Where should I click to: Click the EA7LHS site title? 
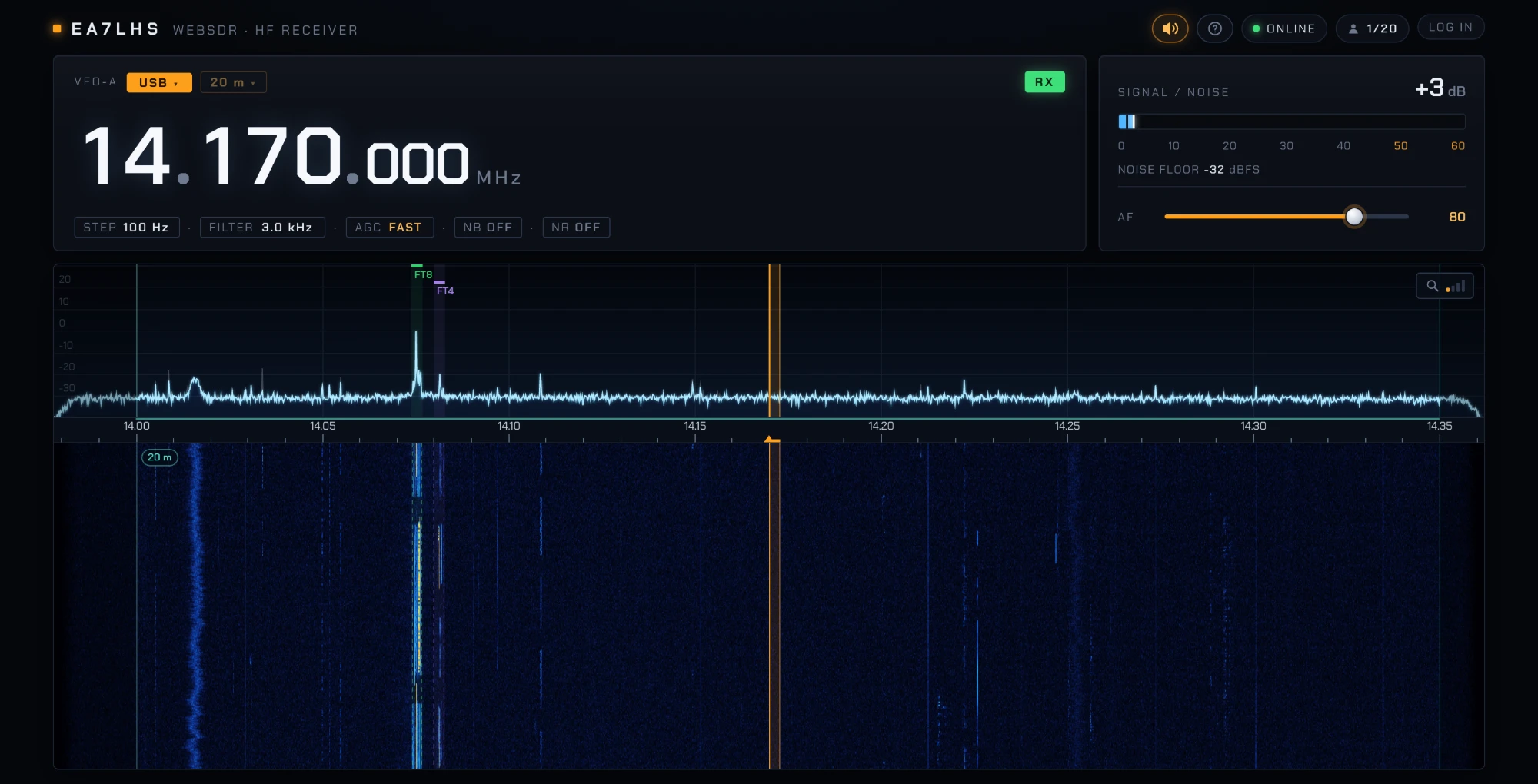115,29
